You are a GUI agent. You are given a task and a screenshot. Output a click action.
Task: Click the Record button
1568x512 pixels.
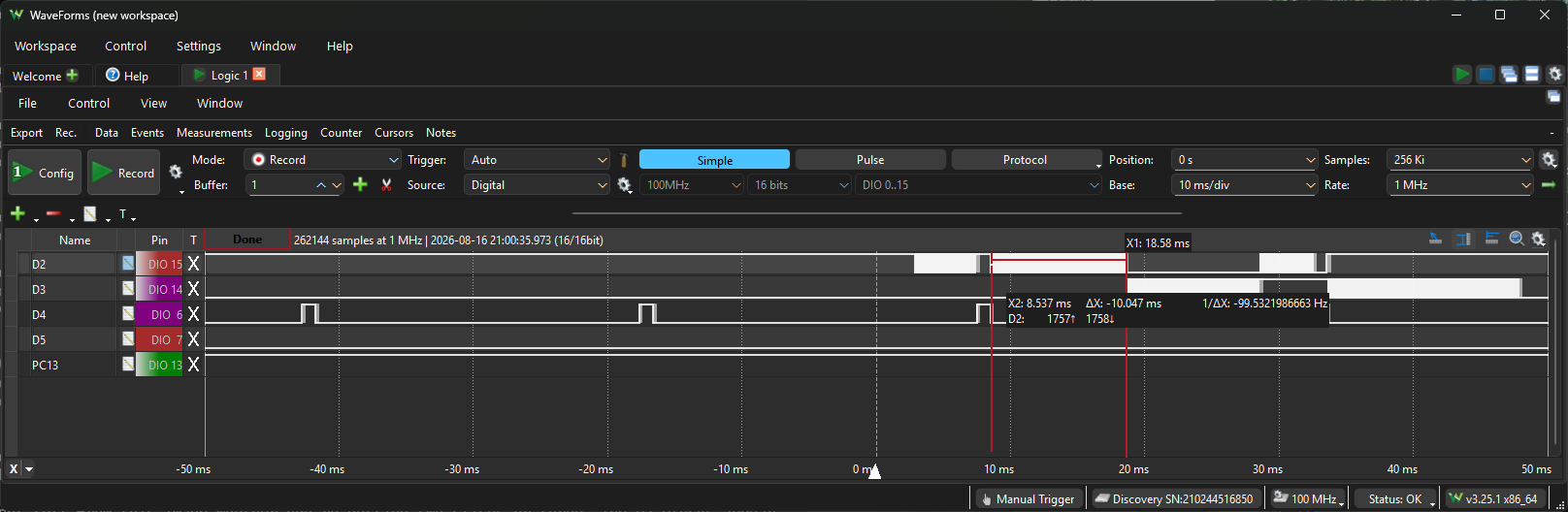point(124,173)
